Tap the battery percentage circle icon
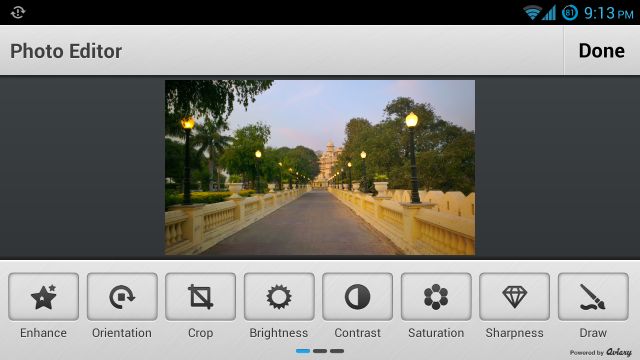This screenshot has height=360, width=640. tap(570, 13)
